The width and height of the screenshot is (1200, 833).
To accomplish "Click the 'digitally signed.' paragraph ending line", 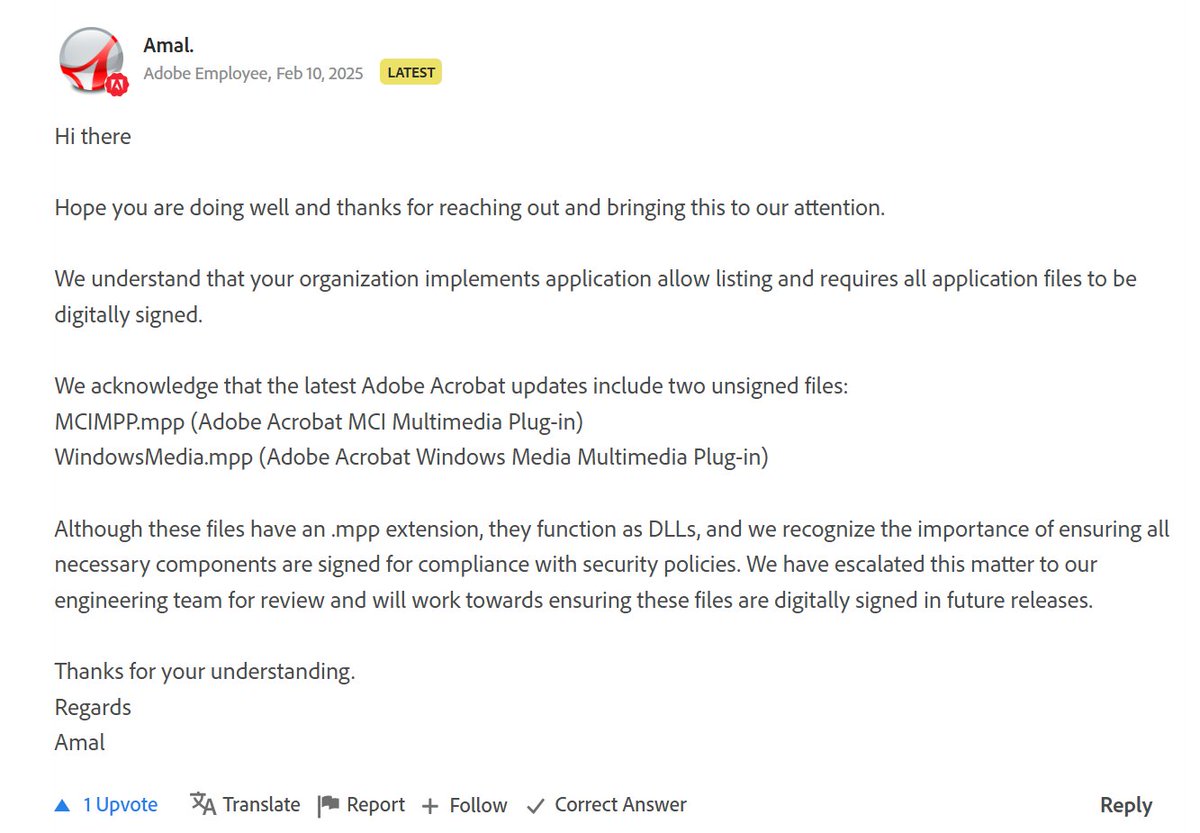I will tap(129, 315).
